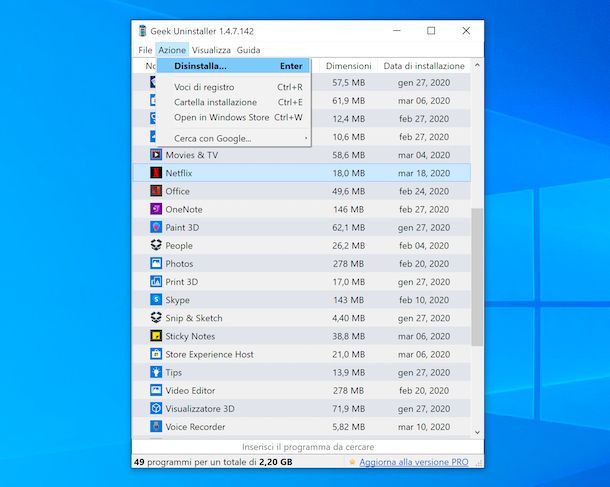Click the 146 MB size of OneNote
Image resolution: width=610 pixels, height=487 pixels.
coord(349,209)
